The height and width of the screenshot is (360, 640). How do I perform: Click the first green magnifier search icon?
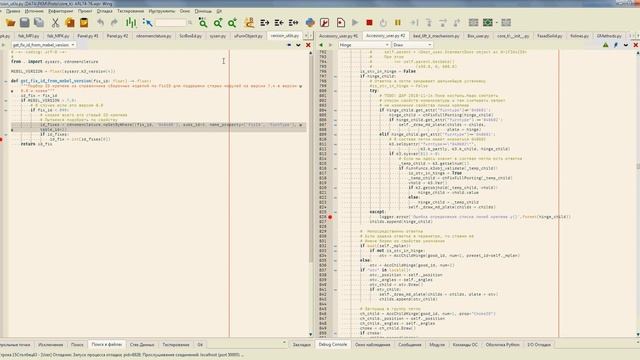202,22
